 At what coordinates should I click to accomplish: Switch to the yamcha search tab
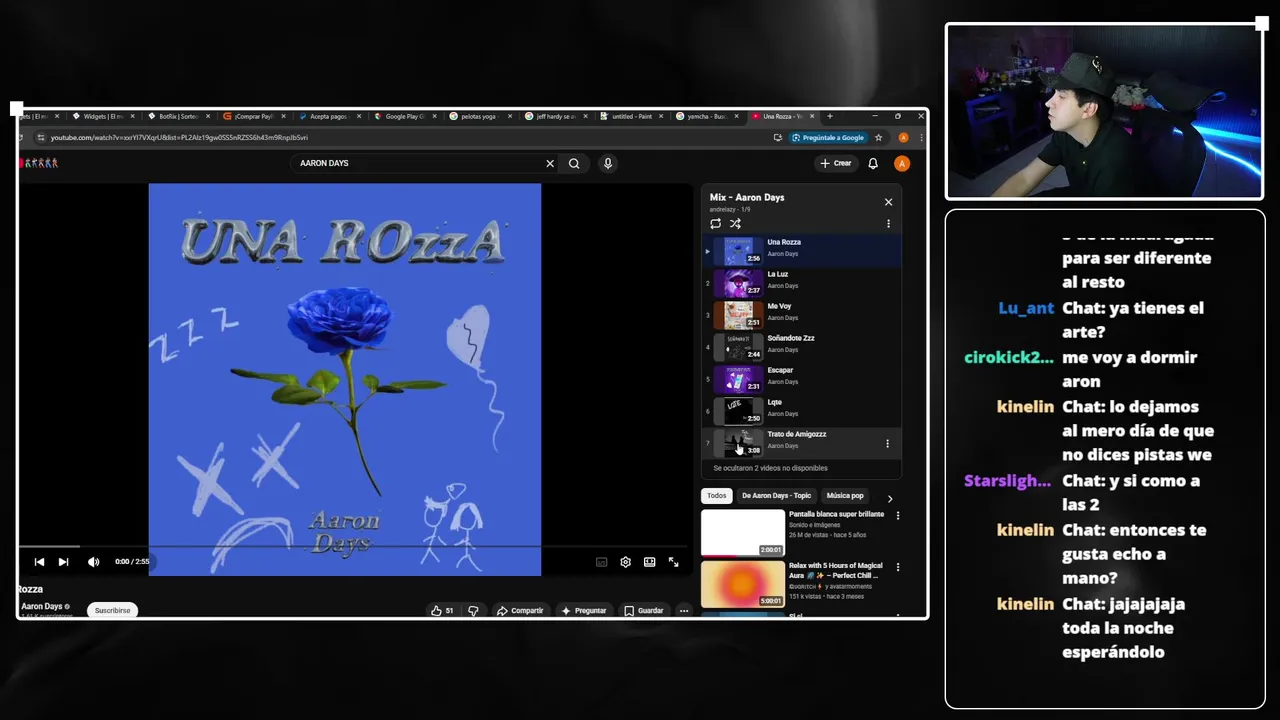[706, 116]
